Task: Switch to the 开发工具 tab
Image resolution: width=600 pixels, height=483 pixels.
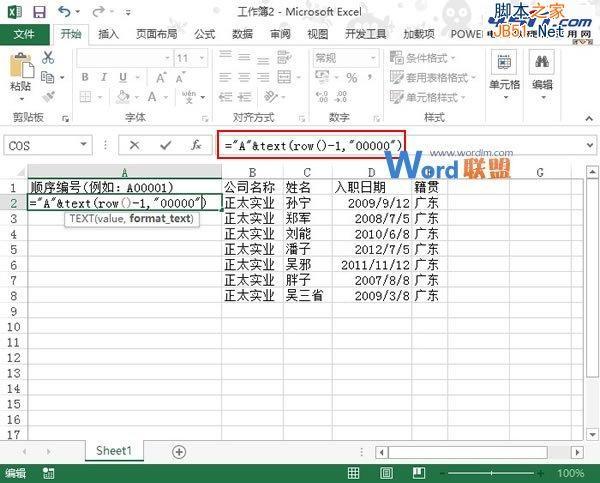Action: click(x=365, y=34)
